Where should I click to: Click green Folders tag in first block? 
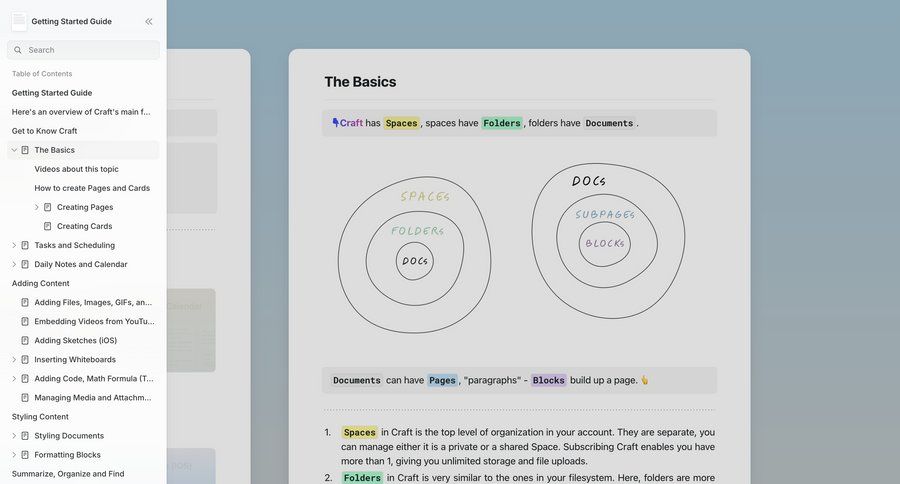click(x=502, y=123)
